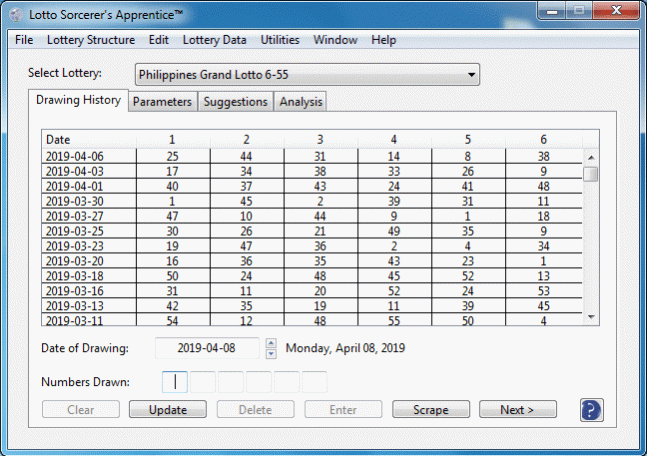Click the Scrape button
The width and height of the screenshot is (647, 456).
pos(431,410)
